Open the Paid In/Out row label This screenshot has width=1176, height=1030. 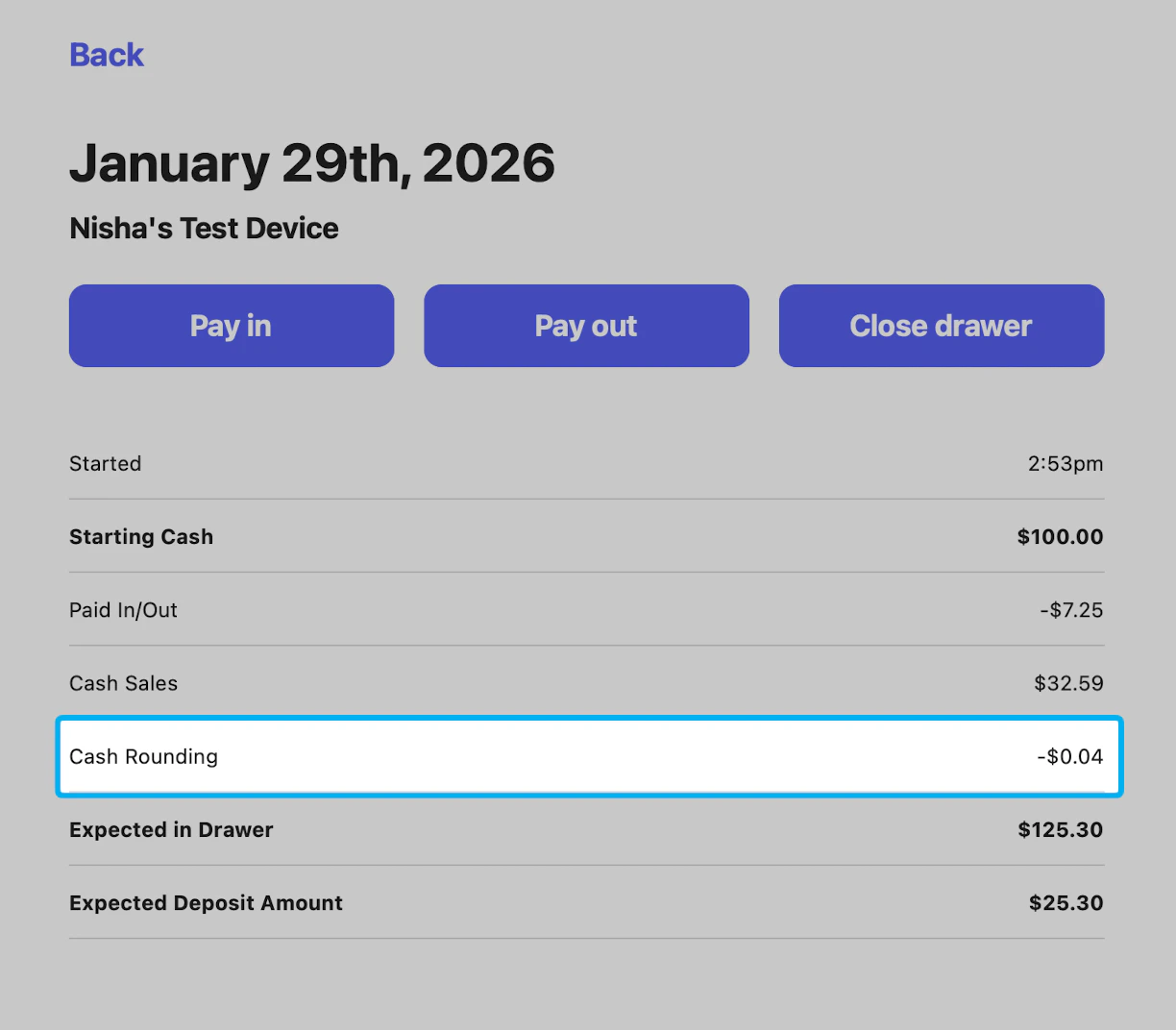pos(123,610)
